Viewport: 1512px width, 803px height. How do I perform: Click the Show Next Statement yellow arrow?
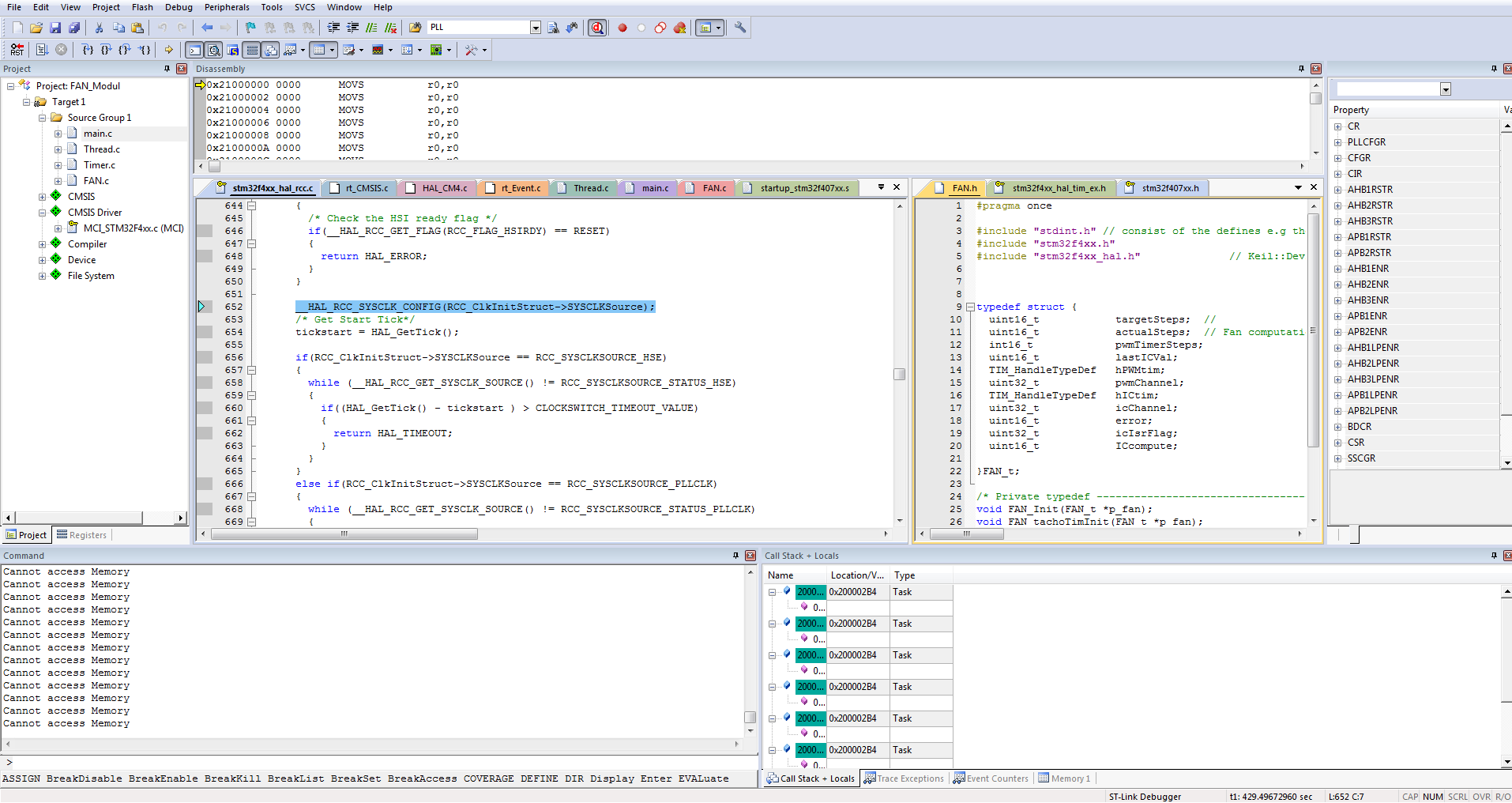click(x=168, y=50)
